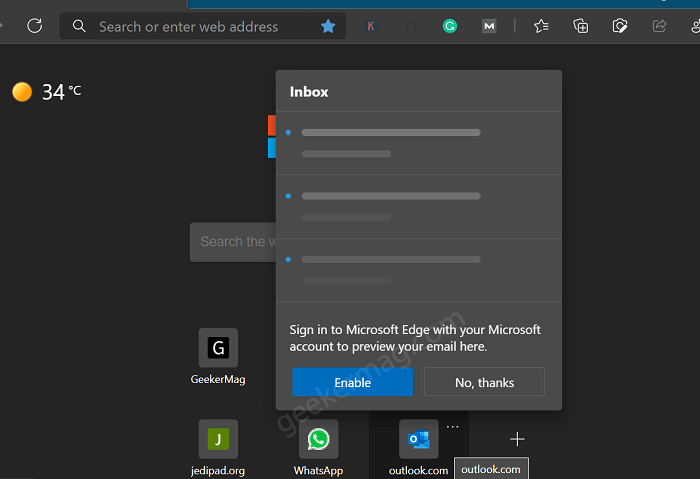Click the 'Sign in to Microsoft Edge' message text

(x=415, y=338)
